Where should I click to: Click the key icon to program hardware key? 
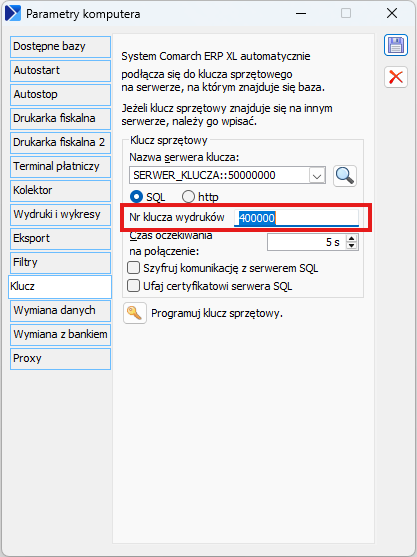point(135,313)
